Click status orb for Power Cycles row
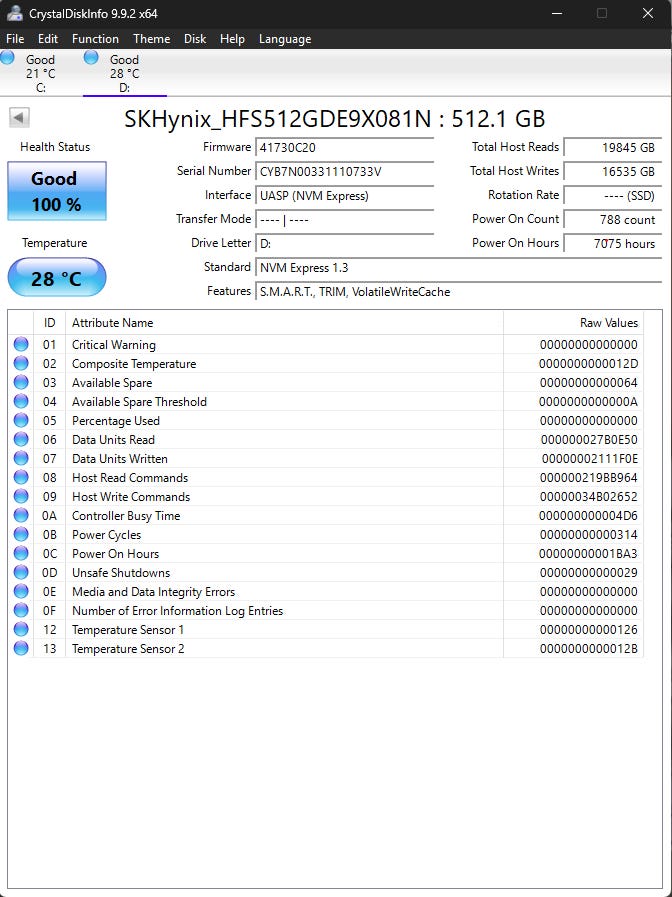Screen dimensions: 672x897 pyautogui.click(x=21, y=534)
